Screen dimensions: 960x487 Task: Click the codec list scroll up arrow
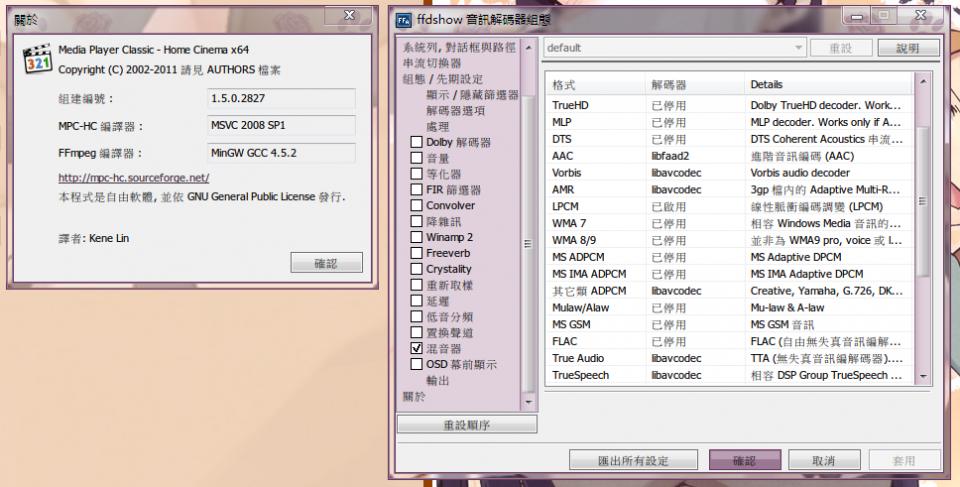point(923,81)
